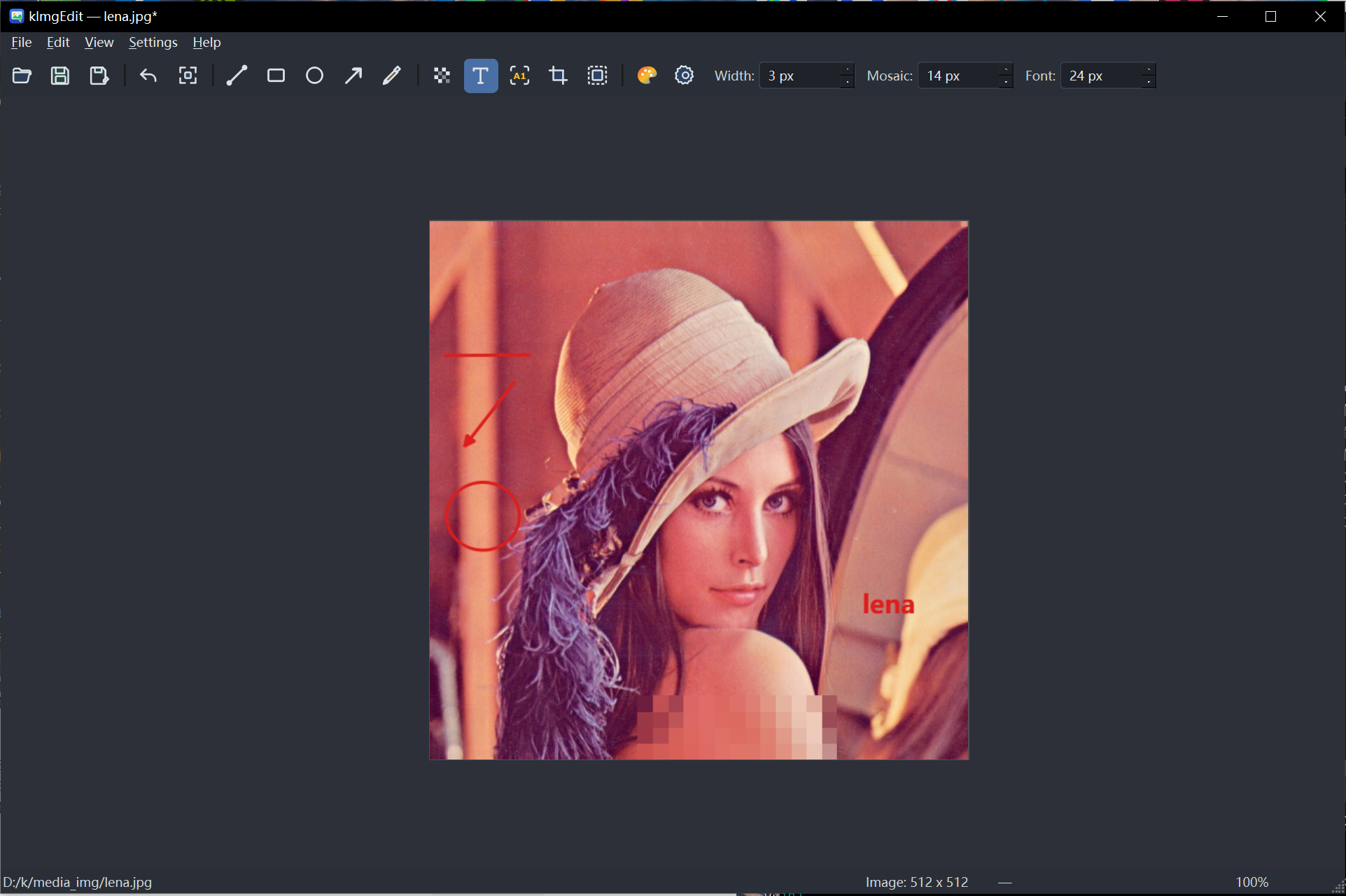The height and width of the screenshot is (896, 1346).
Task: Select the Ellipse tool
Action: pyautogui.click(x=315, y=76)
